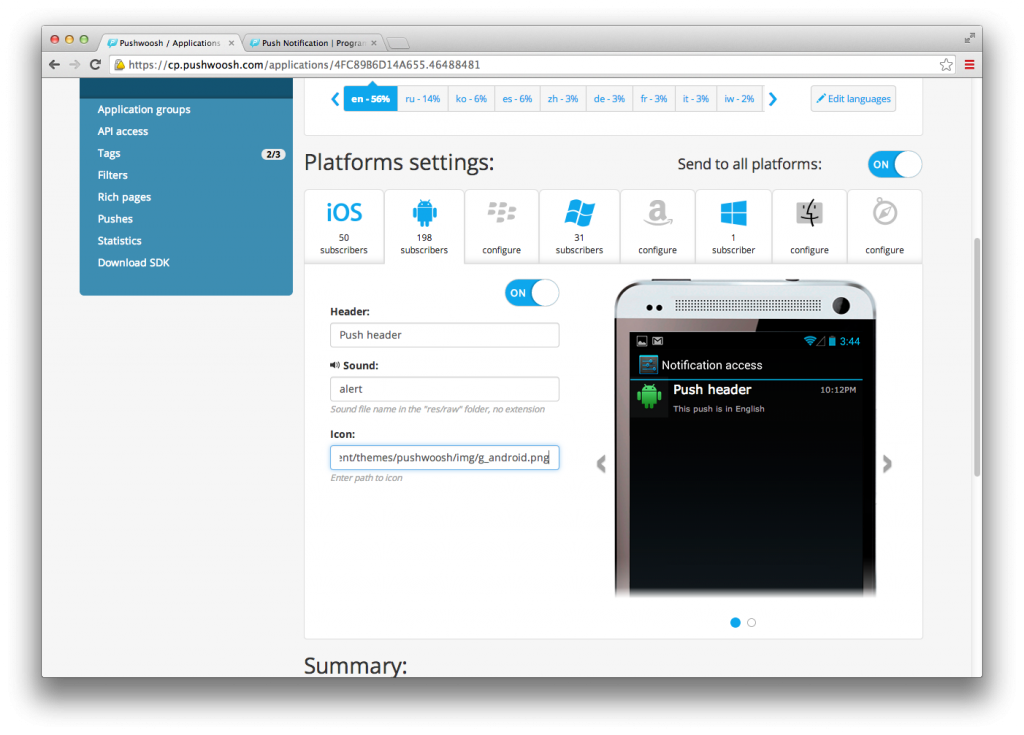Open Download SDK in sidebar
1024x735 pixels.
tap(133, 263)
